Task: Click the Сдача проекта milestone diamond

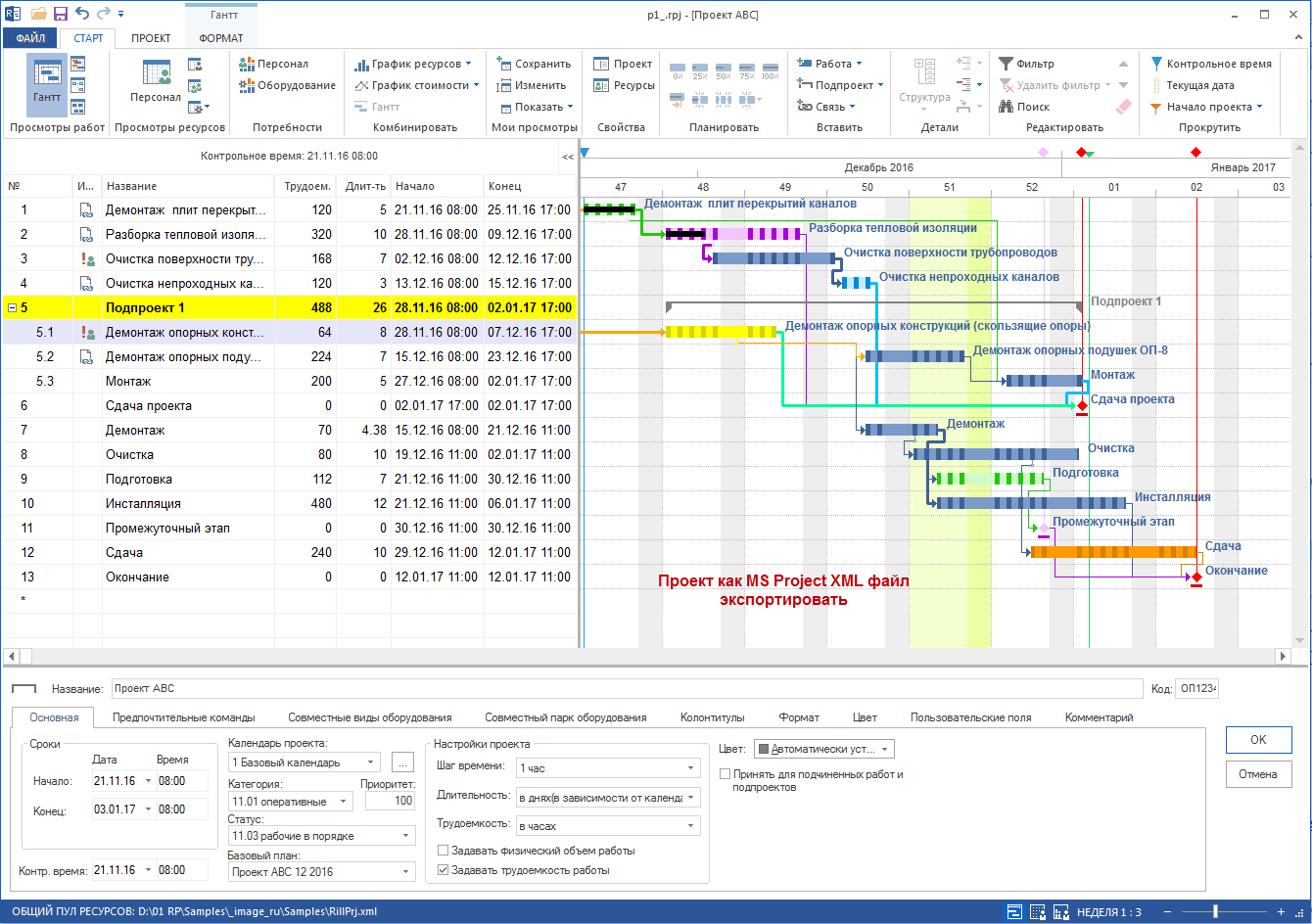Action: (1082, 405)
